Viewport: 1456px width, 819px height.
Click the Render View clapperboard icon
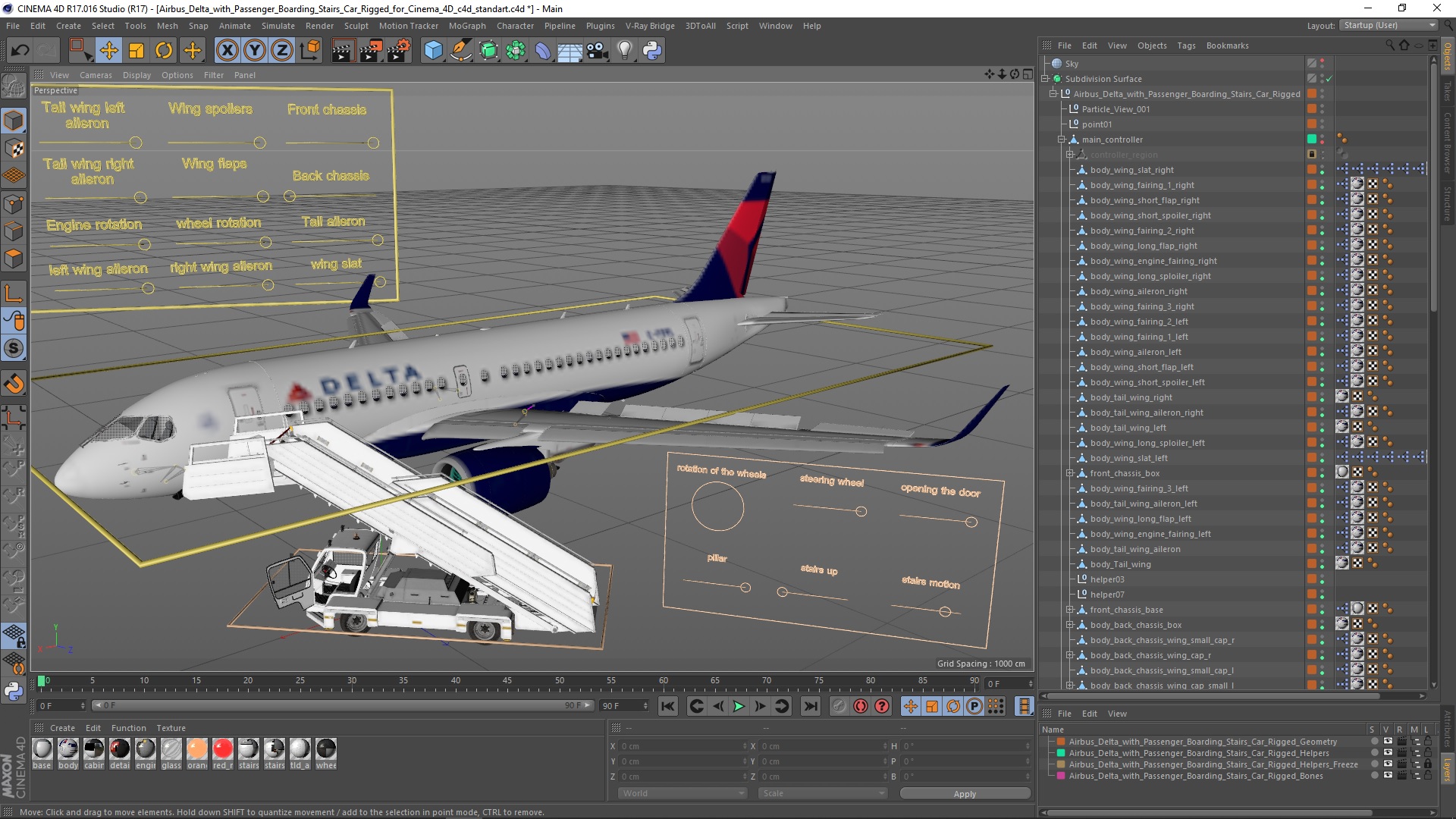pos(343,51)
